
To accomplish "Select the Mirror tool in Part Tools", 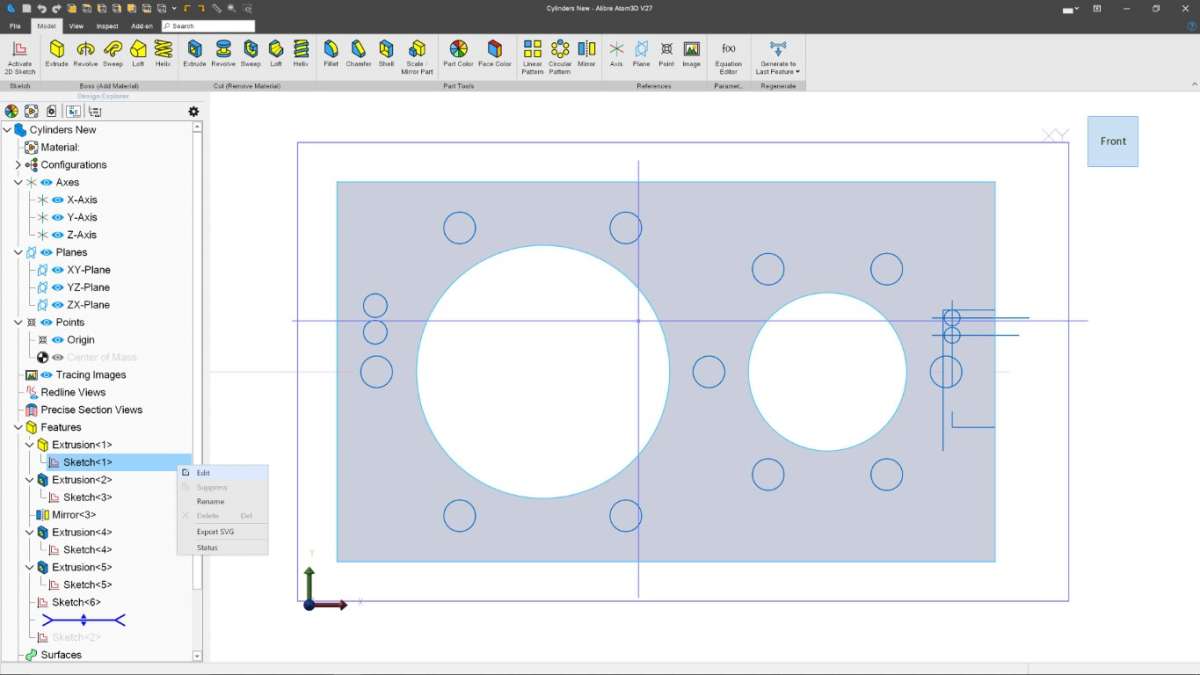I will point(586,54).
